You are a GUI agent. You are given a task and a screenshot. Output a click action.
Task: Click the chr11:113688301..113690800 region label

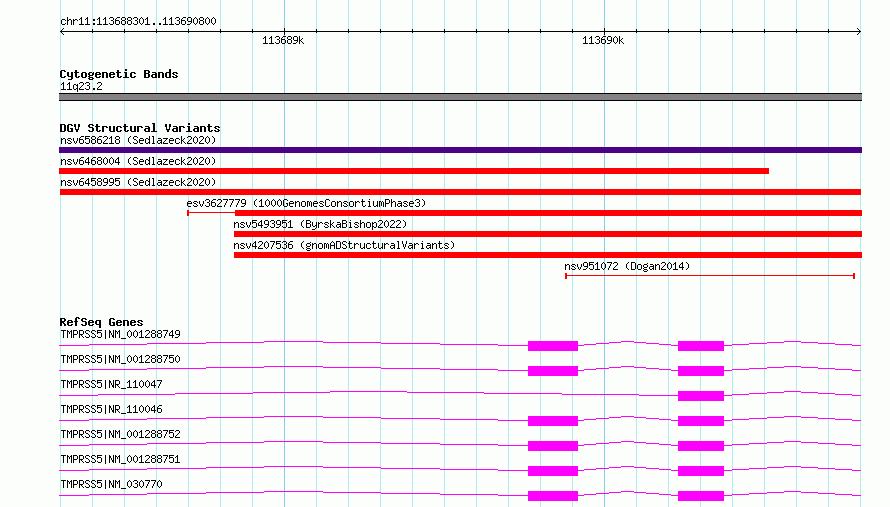click(138, 21)
